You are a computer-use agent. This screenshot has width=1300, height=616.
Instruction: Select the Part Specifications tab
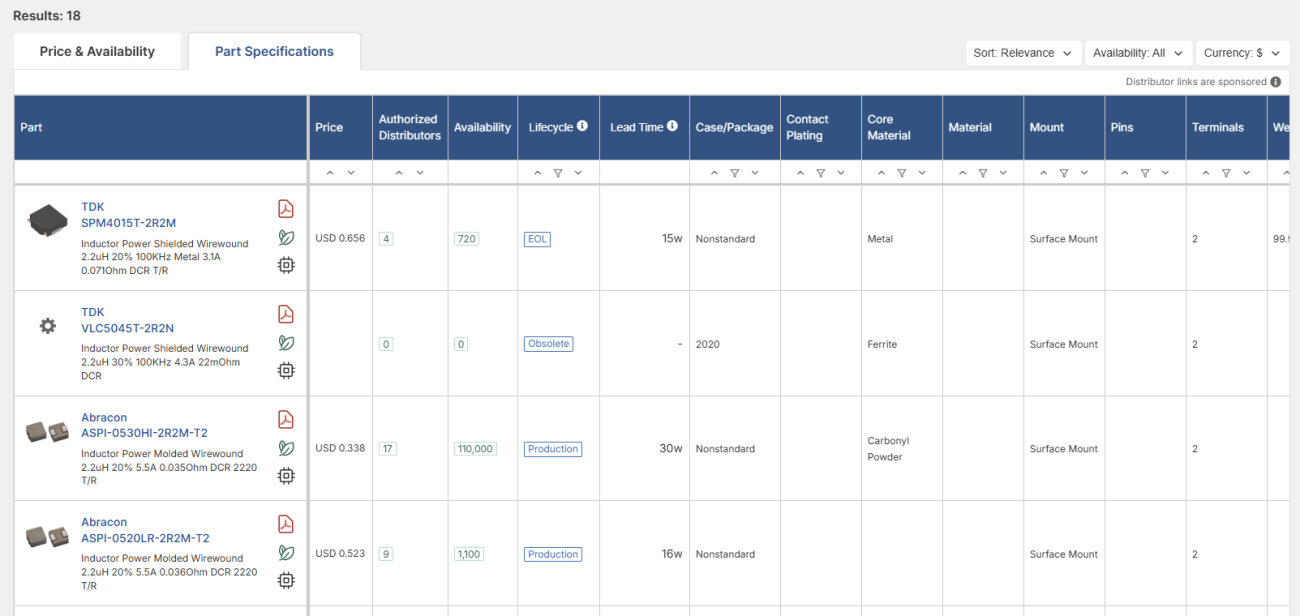pos(274,52)
